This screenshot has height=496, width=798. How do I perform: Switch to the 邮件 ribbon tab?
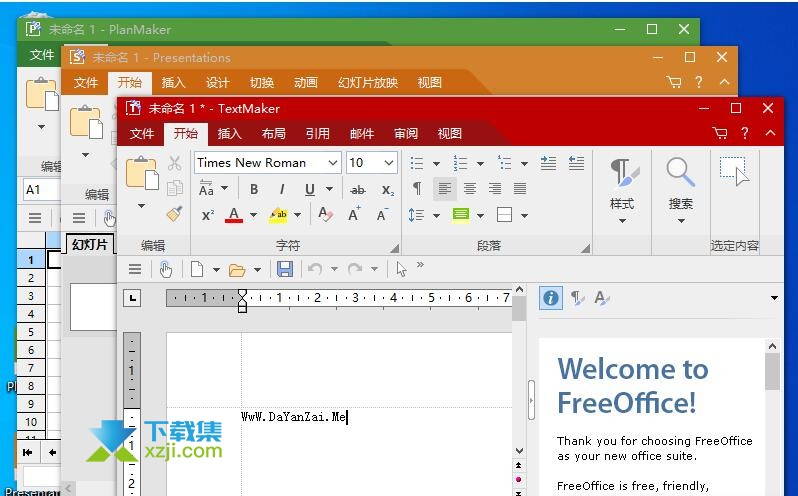point(362,134)
